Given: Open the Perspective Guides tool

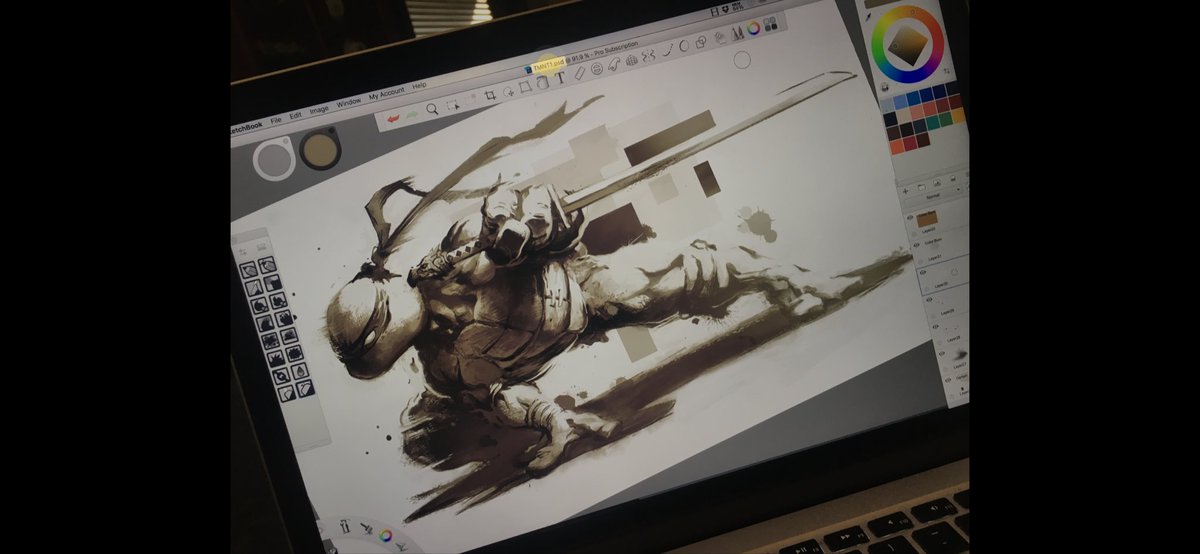Looking at the screenshot, I should point(632,60).
